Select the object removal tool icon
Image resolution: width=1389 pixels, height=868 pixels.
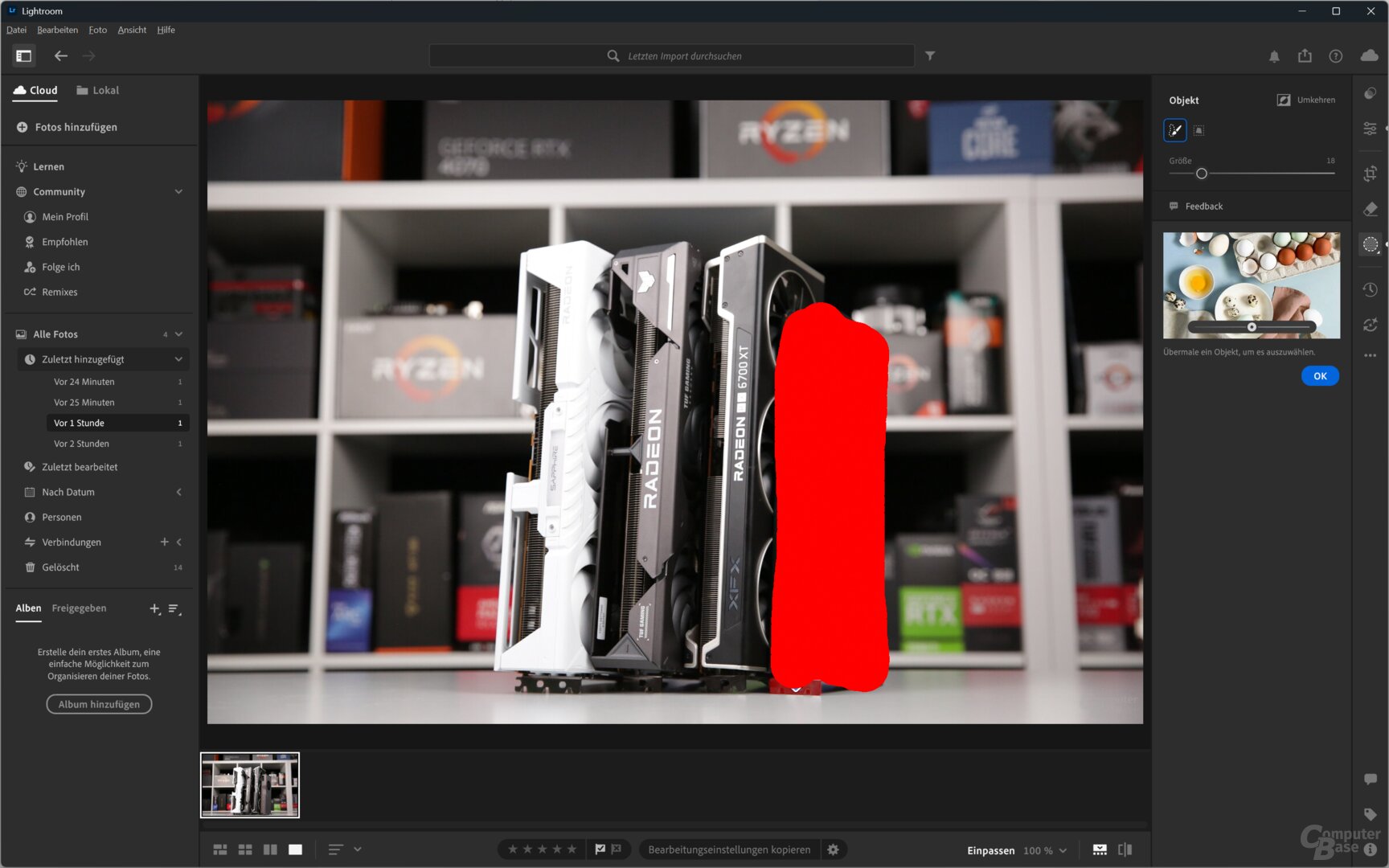[x=1371, y=244]
